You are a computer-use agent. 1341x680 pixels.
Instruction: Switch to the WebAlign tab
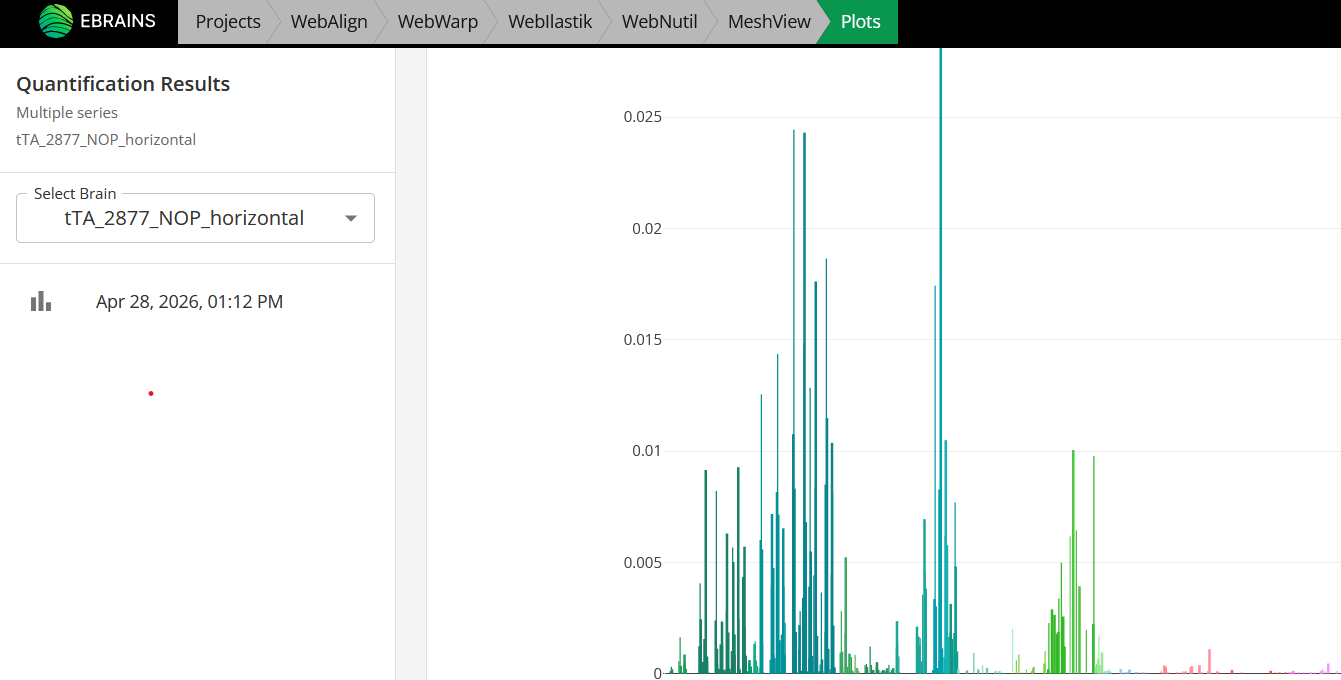pos(329,22)
